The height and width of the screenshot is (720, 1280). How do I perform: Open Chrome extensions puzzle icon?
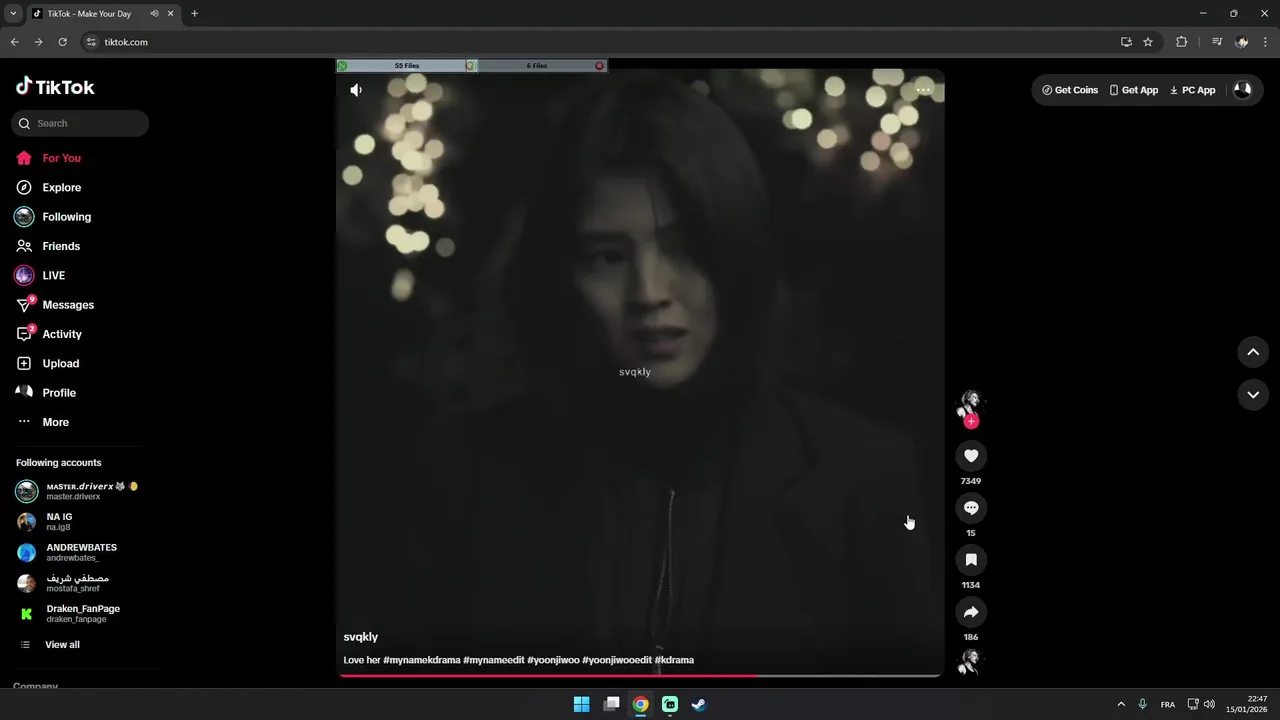click(x=1182, y=42)
